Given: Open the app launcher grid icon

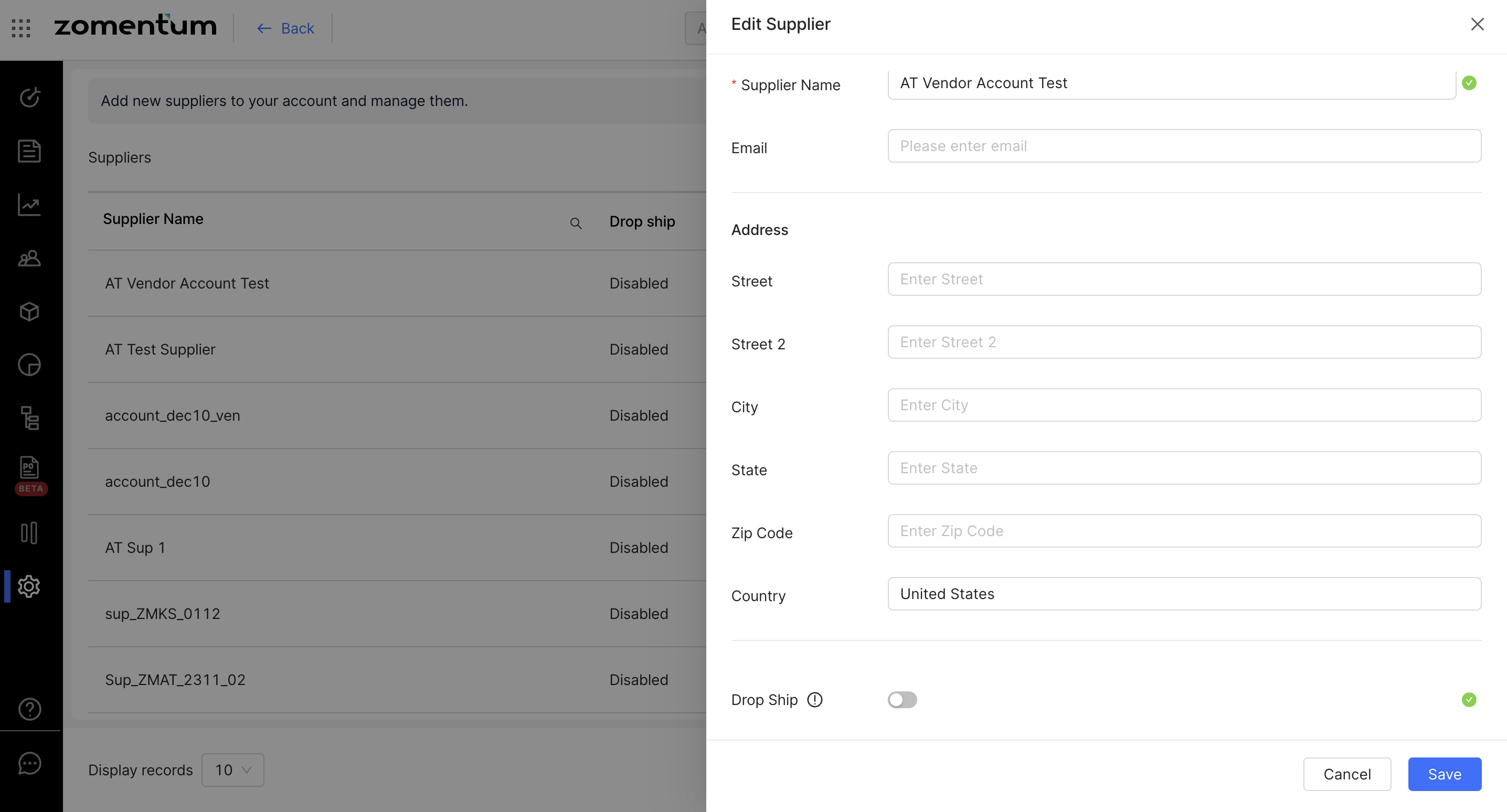Looking at the screenshot, I should [21, 28].
